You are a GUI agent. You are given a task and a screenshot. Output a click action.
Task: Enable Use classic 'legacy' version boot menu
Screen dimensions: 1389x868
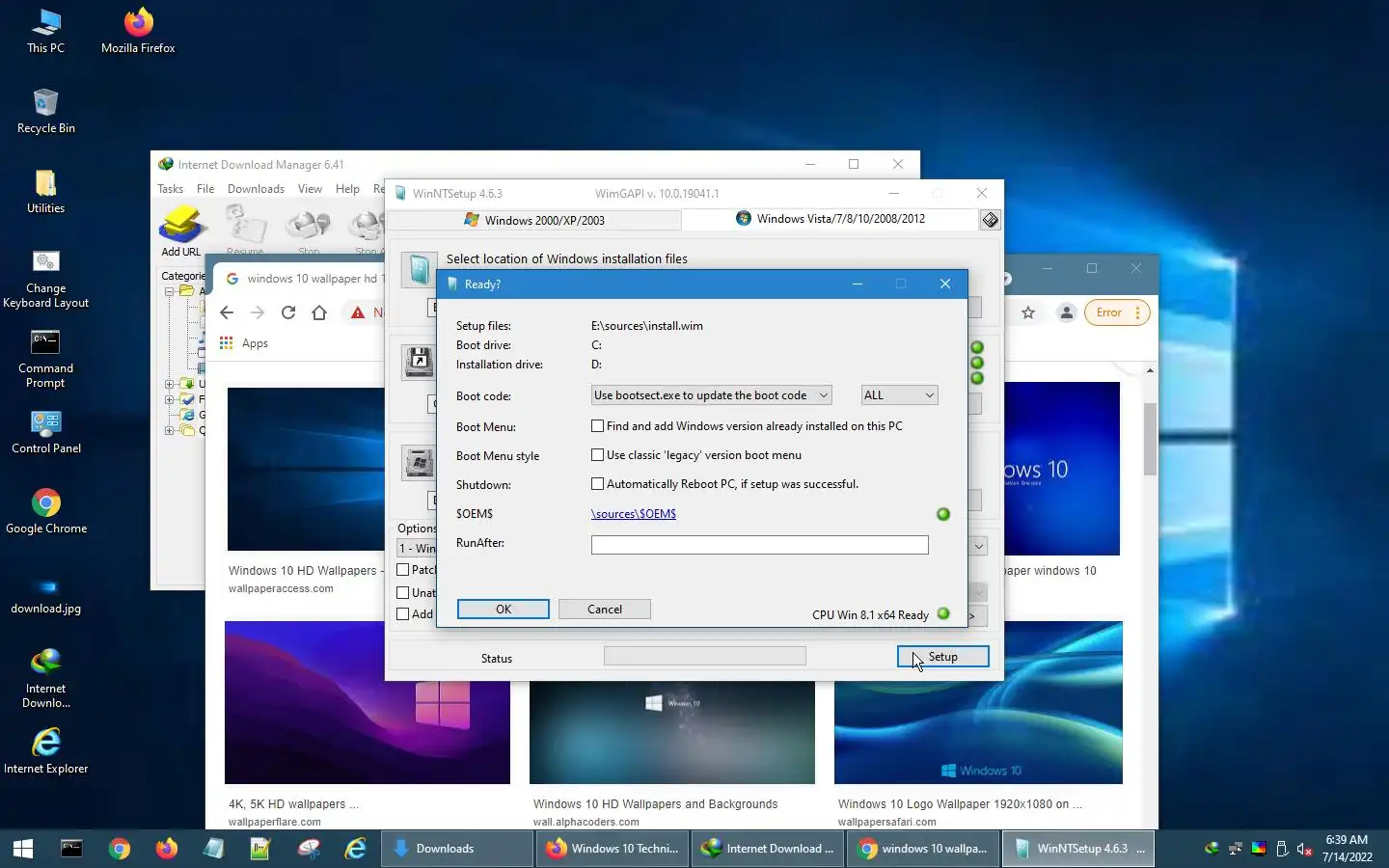tap(597, 455)
